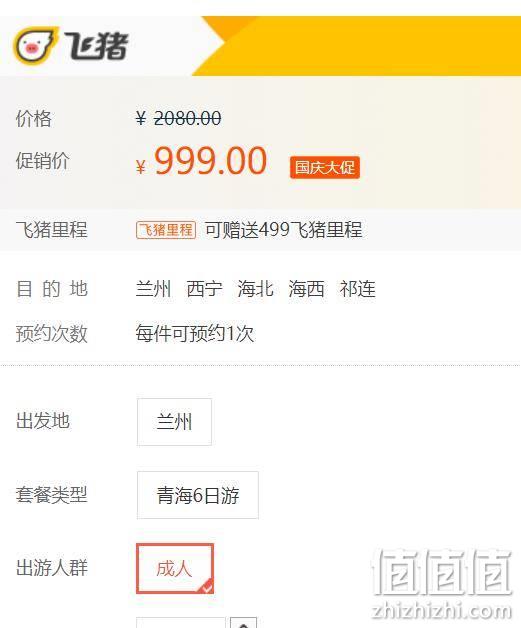This screenshot has height=628, width=521.
Task: Select the 青海6日游 package type
Action: tap(198, 495)
